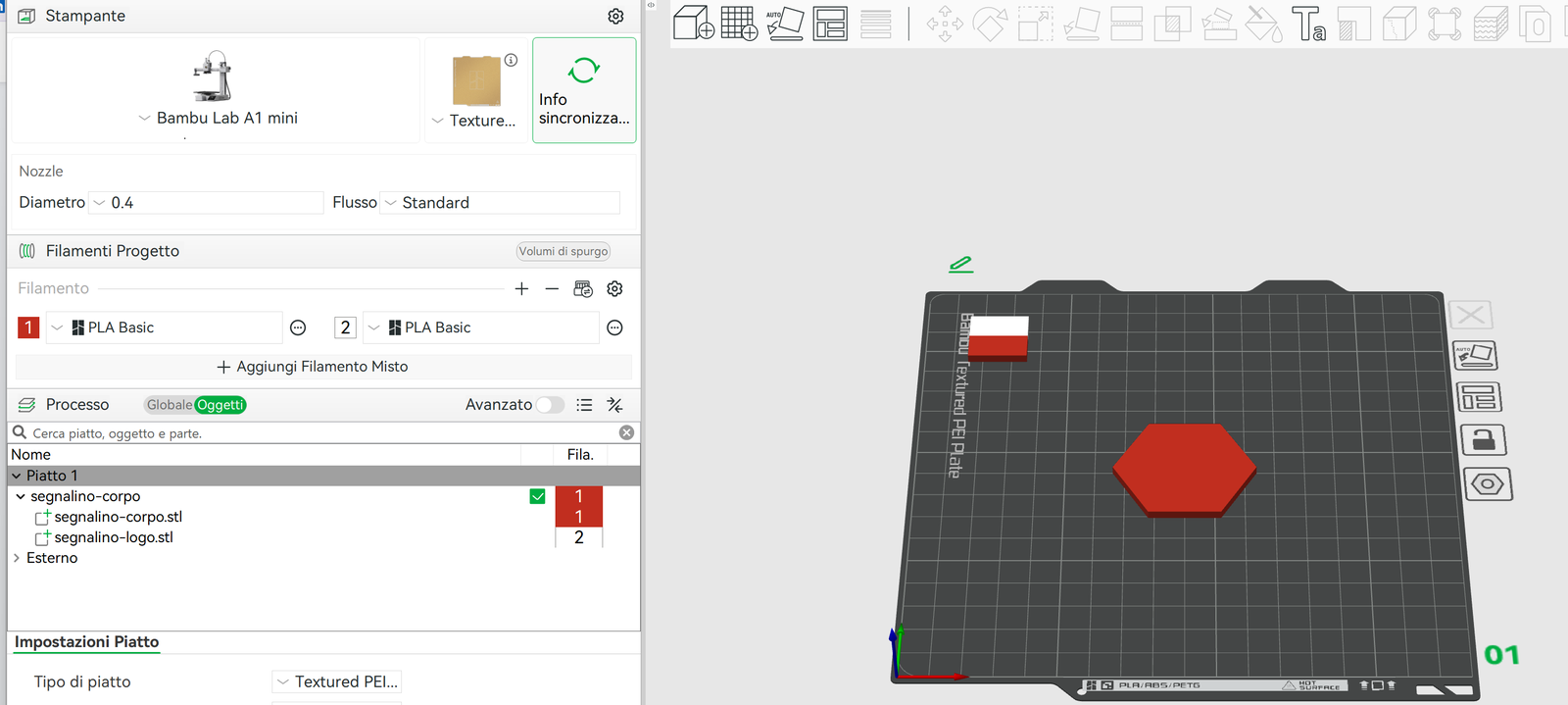
Task: Open filament 1 PLA Basic dropdown
Action: 164,327
